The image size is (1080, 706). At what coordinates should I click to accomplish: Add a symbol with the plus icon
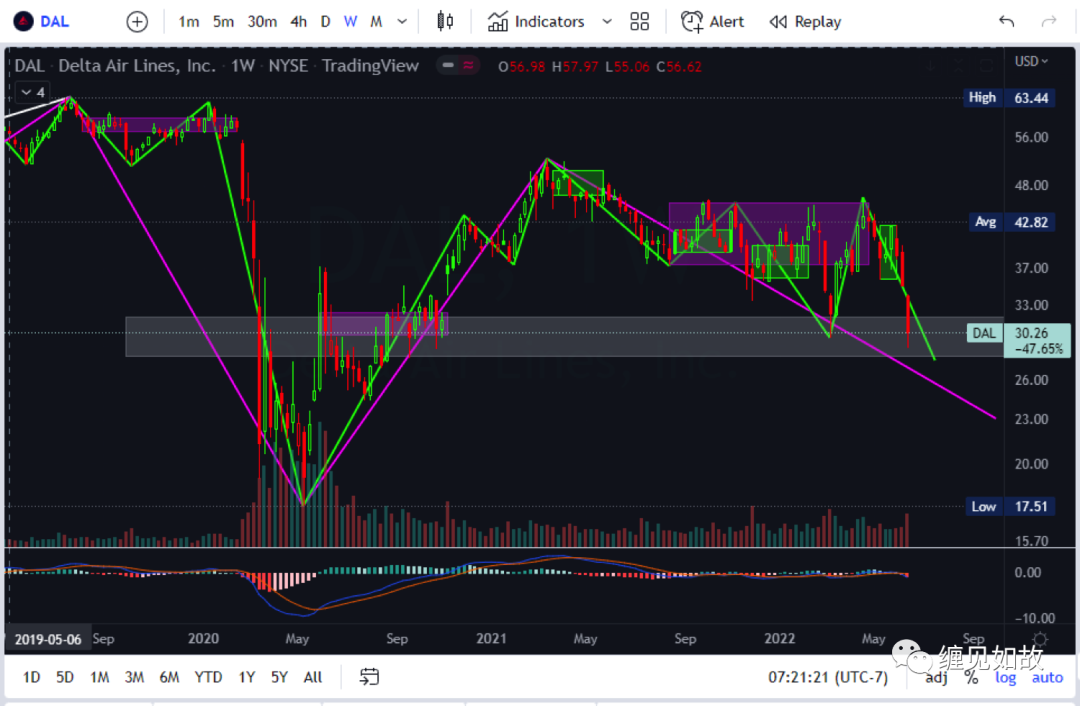click(137, 22)
